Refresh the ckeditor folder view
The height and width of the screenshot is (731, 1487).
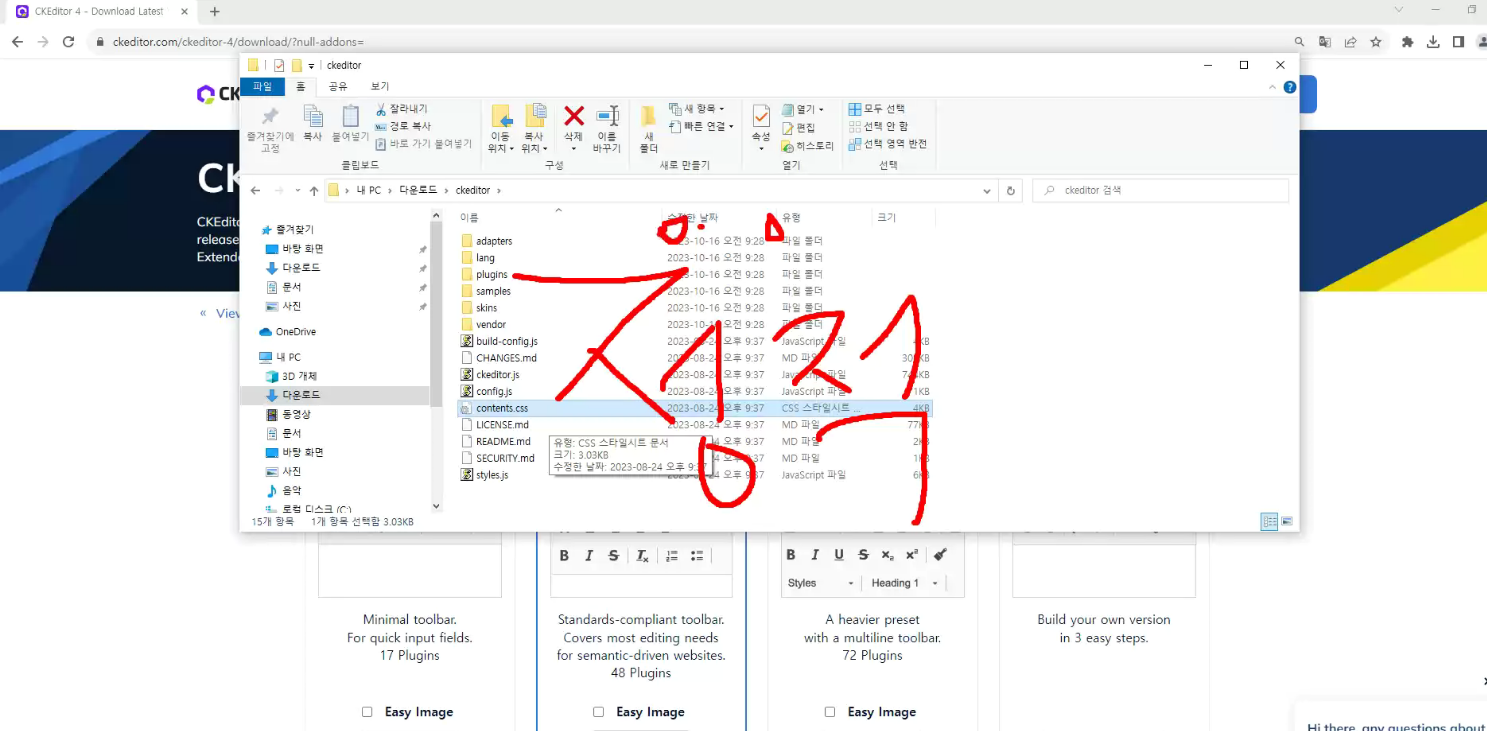pyautogui.click(x=1011, y=190)
